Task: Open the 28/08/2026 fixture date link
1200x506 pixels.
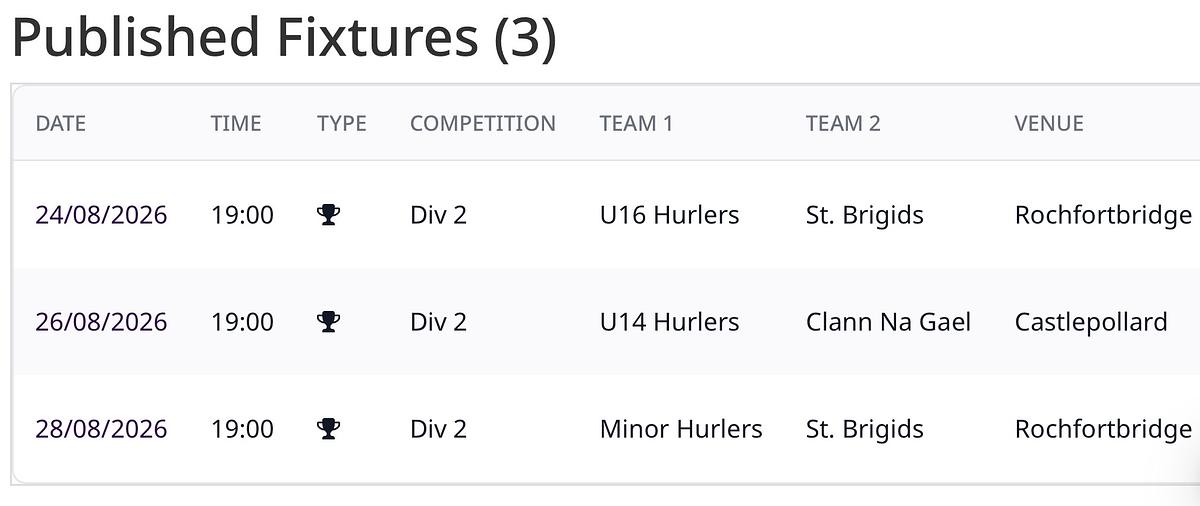Action: tap(101, 429)
